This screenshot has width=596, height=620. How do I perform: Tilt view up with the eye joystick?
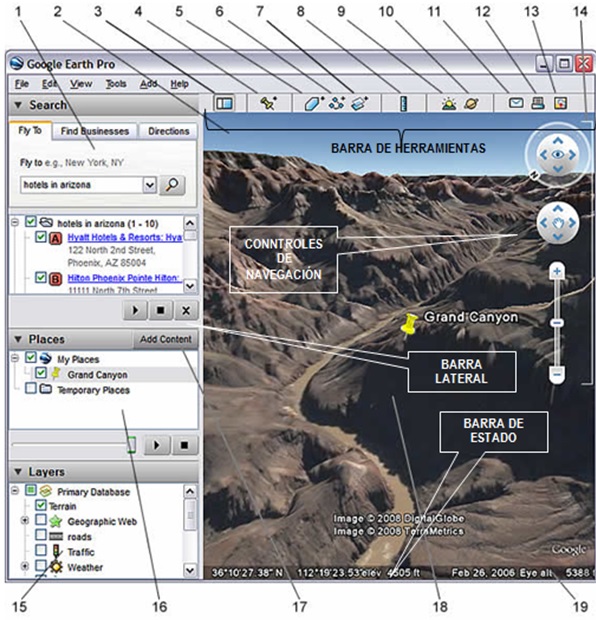[558, 141]
